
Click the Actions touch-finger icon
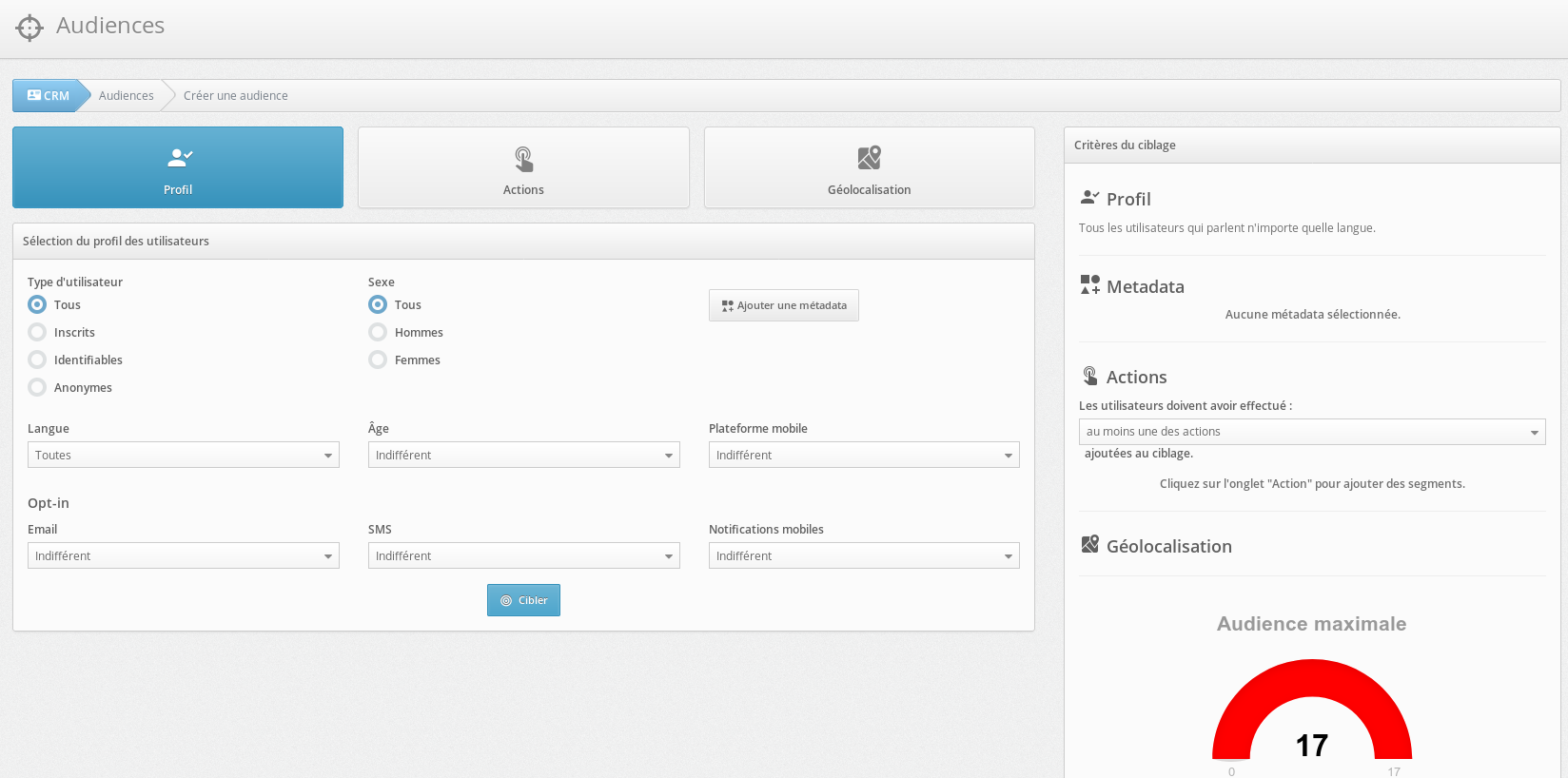point(523,158)
